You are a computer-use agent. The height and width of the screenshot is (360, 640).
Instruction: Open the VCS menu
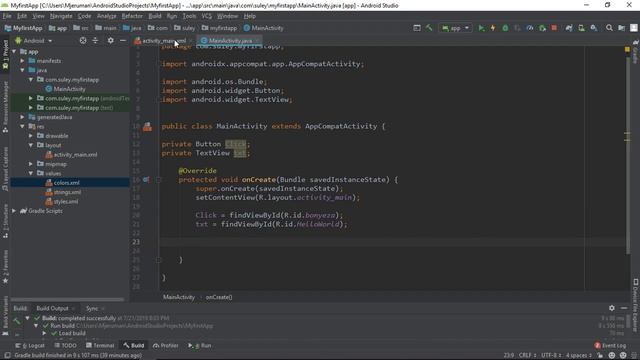(207, 16)
